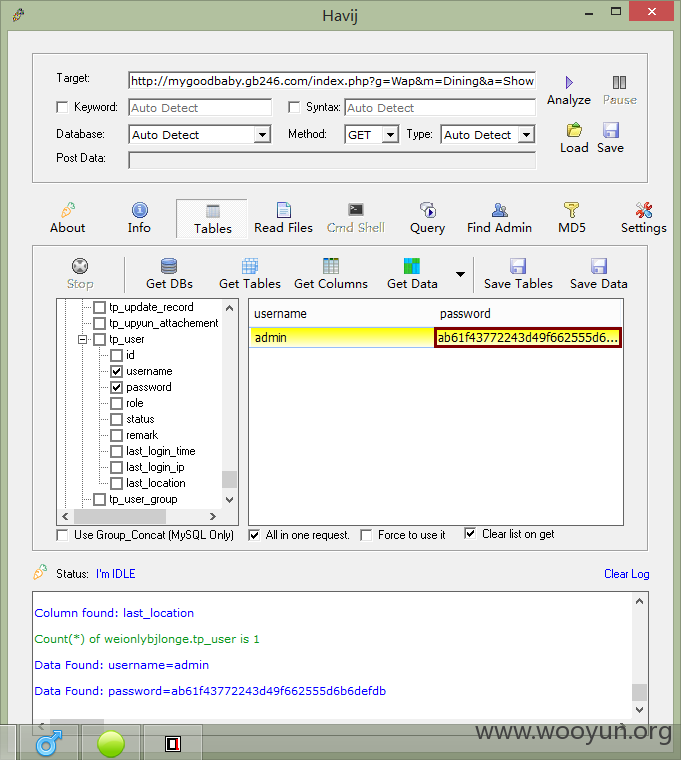Toggle All in one request checkbox
The height and width of the screenshot is (760, 681).
click(x=254, y=535)
